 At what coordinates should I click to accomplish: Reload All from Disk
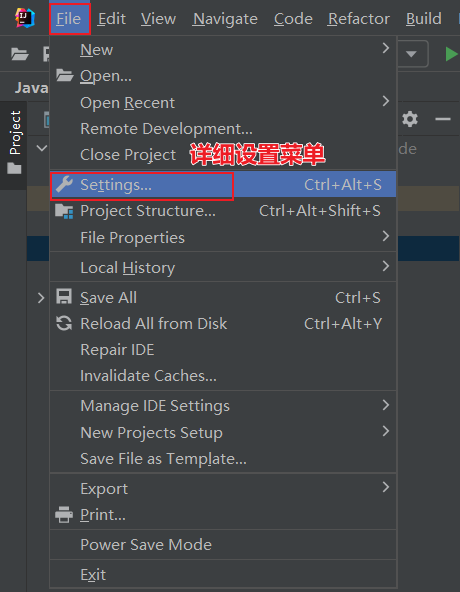tap(223, 324)
